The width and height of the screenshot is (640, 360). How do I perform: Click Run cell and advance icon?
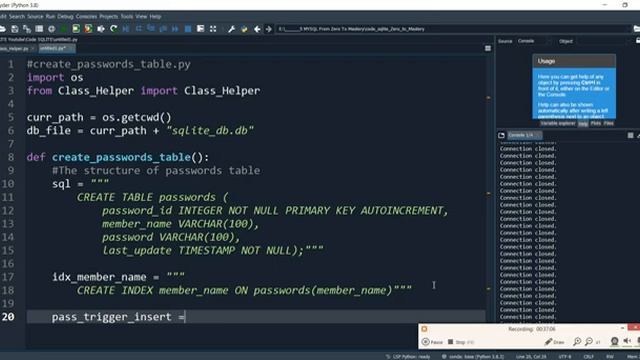point(88,29)
